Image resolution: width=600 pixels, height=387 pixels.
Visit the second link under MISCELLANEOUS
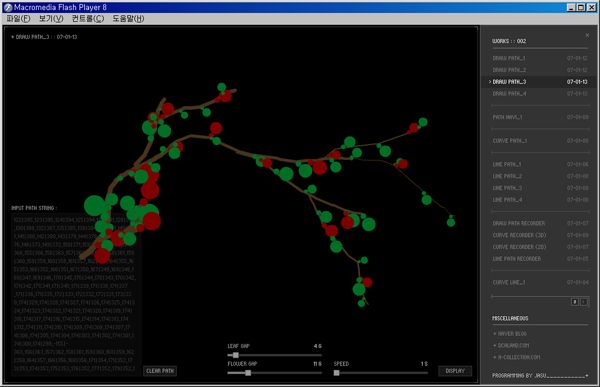(511, 345)
